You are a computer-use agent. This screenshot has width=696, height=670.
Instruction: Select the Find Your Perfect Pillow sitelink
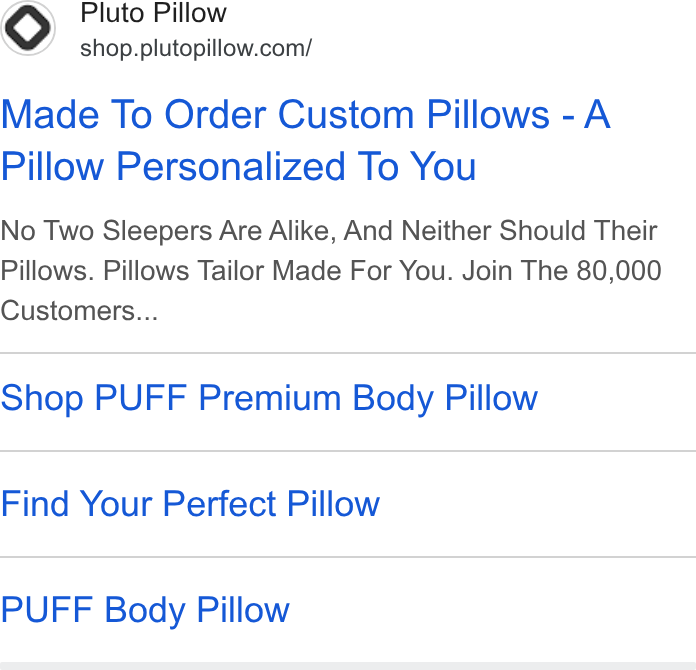(190, 504)
